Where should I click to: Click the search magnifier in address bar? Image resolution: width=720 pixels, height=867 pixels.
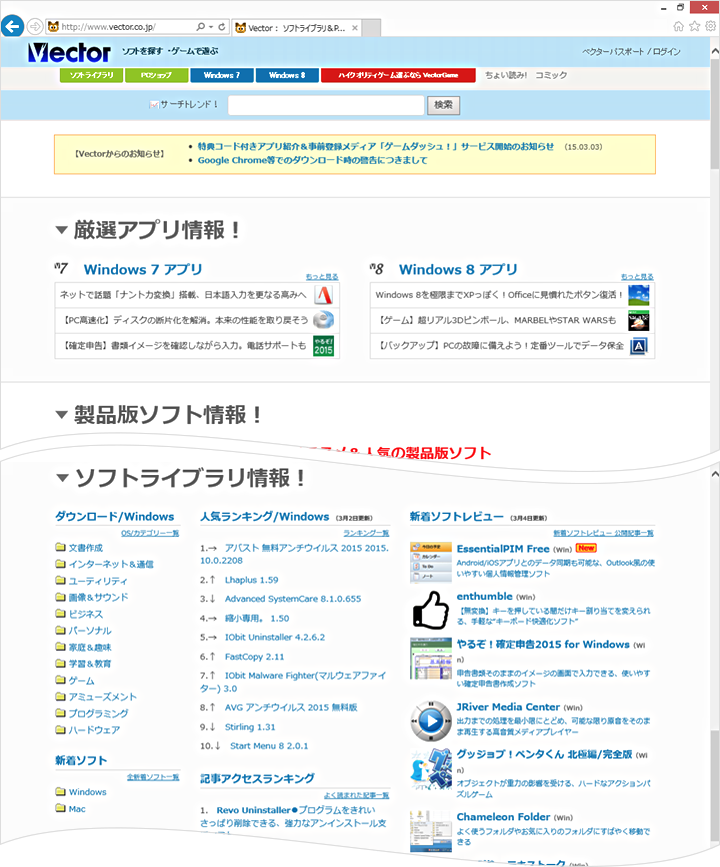201,27
